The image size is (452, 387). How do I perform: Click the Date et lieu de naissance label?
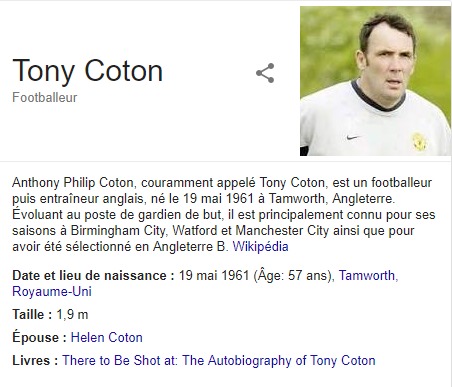click(93, 276)
